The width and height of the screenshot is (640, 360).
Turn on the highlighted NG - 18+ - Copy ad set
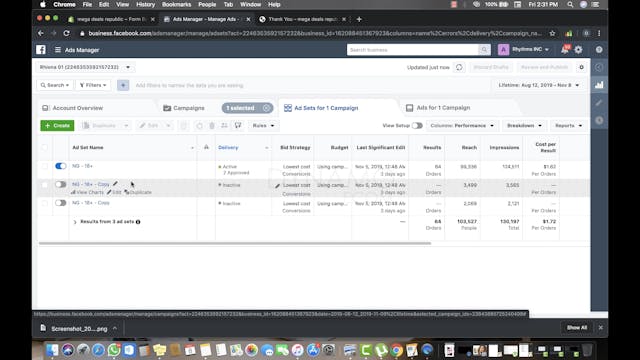[x=60, y=184]
